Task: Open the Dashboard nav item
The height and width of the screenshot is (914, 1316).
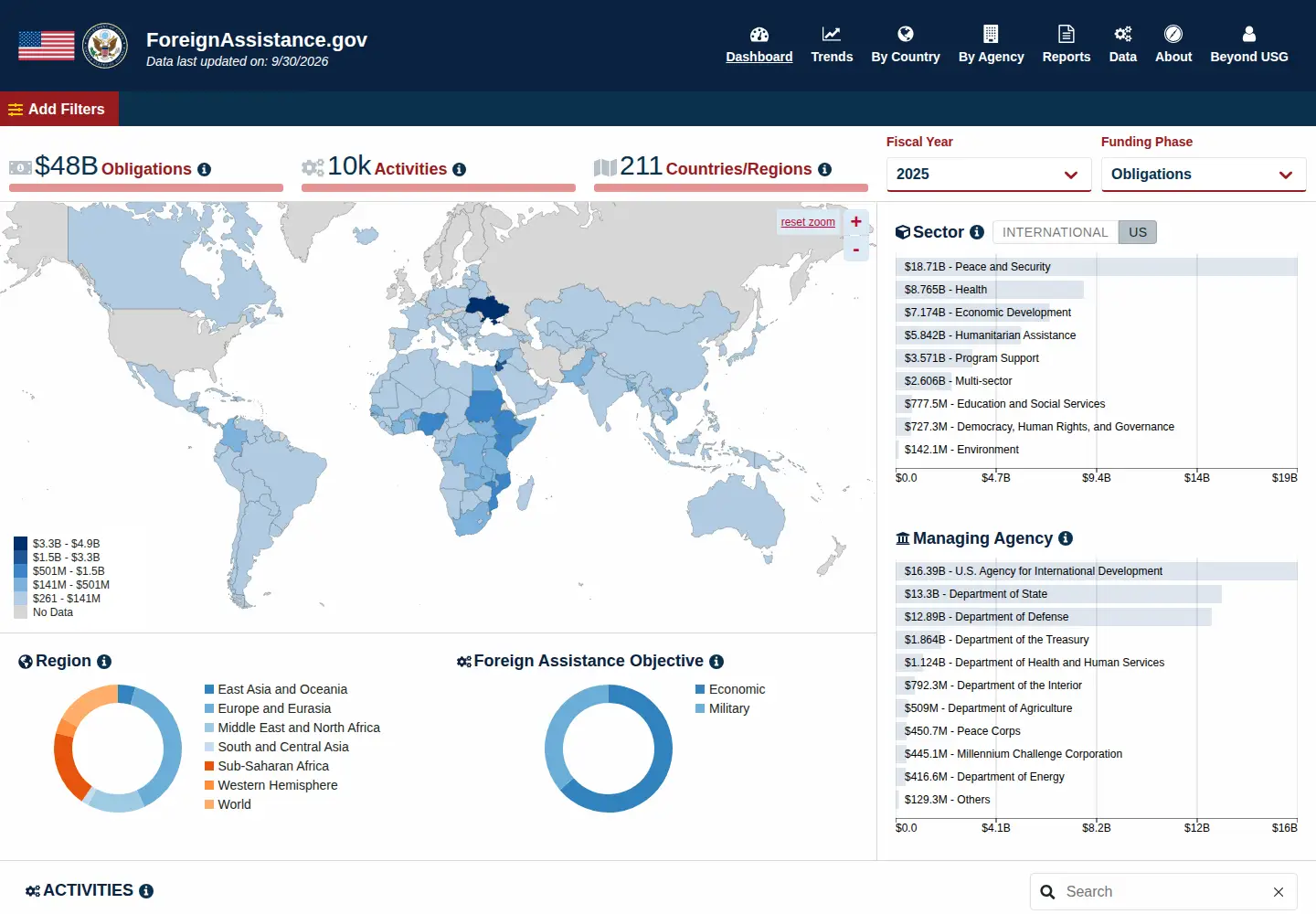Action: point(759,57)
